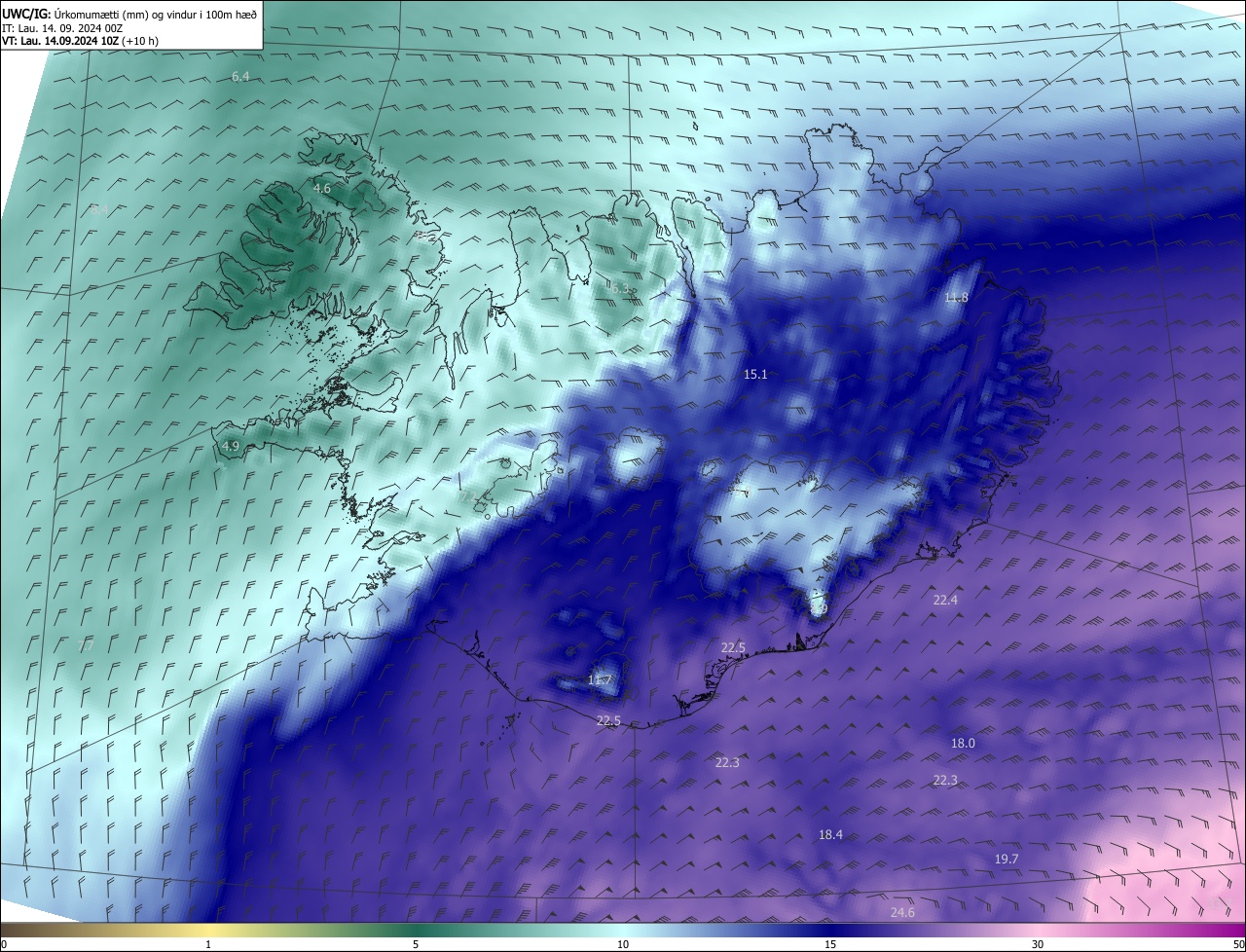Click the '10' tick on the color scale

623,944
